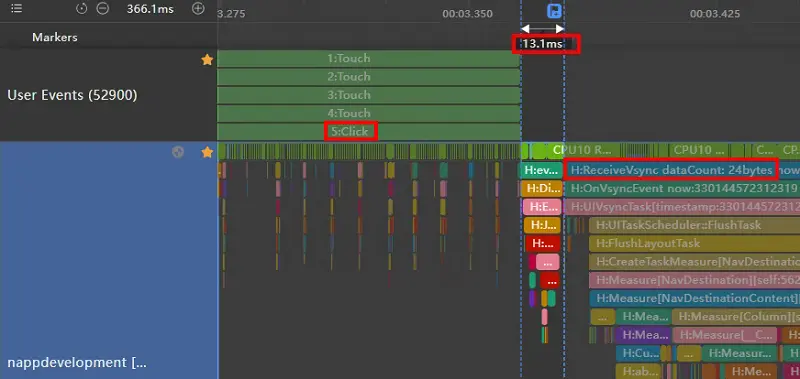Select the H:ab... yellow slice
Screen dimensions: 800x379
[x=638, y=371]
